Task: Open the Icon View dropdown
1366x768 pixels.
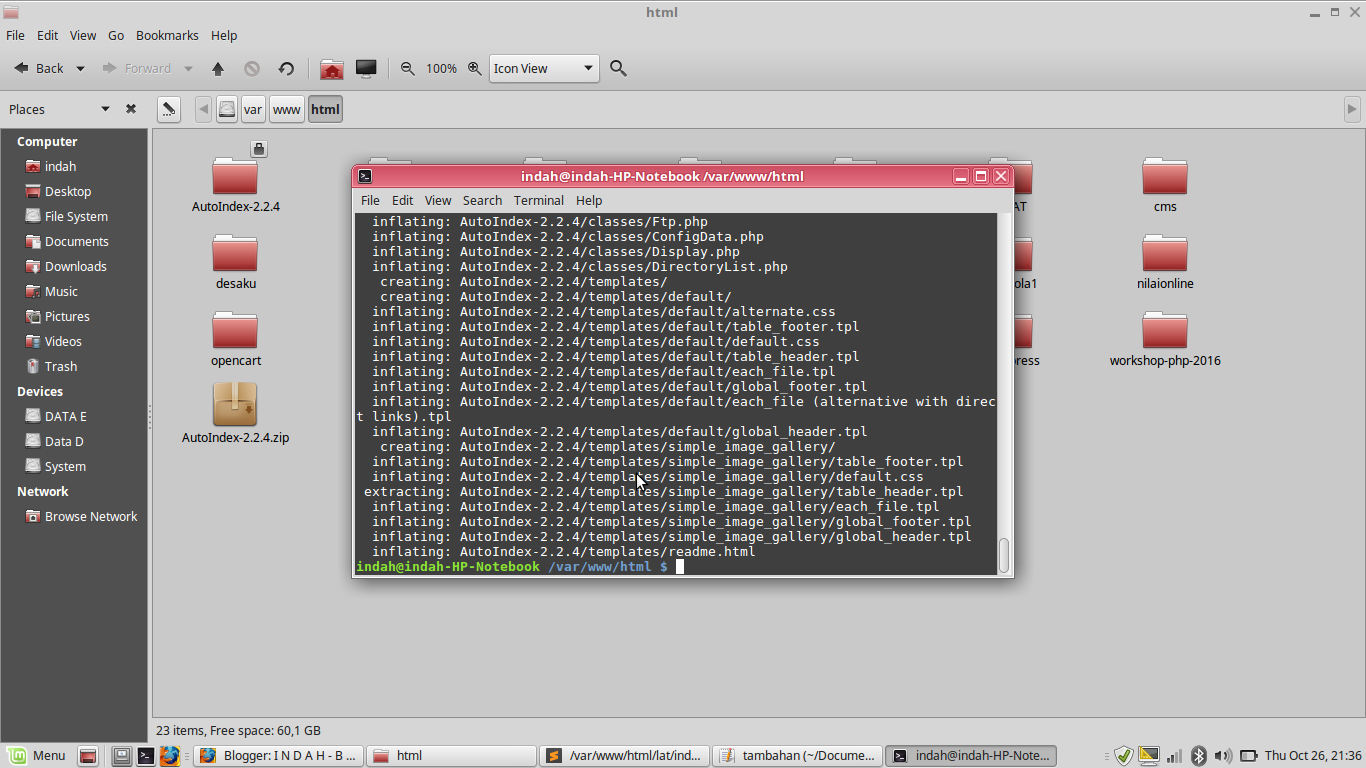Action: (543, 68)
